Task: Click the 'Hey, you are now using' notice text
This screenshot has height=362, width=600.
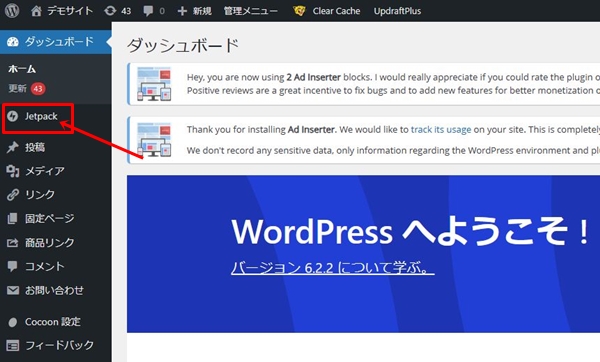Action: click(x=235, y=77)
